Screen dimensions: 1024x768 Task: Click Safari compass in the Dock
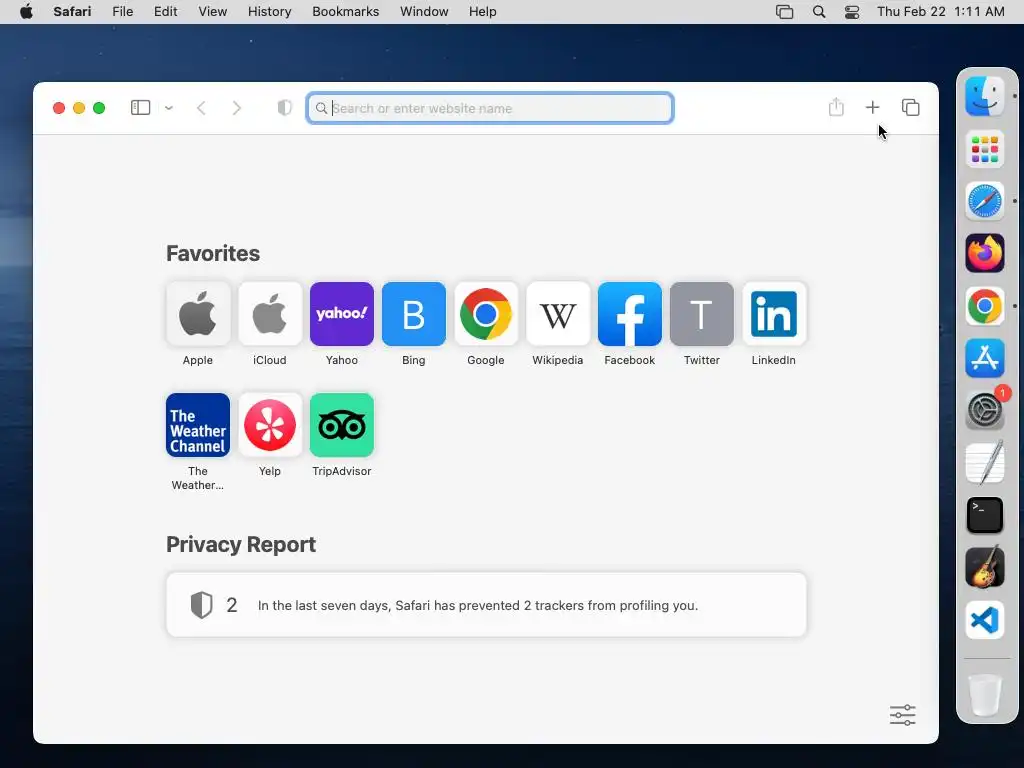click(985, 201)
